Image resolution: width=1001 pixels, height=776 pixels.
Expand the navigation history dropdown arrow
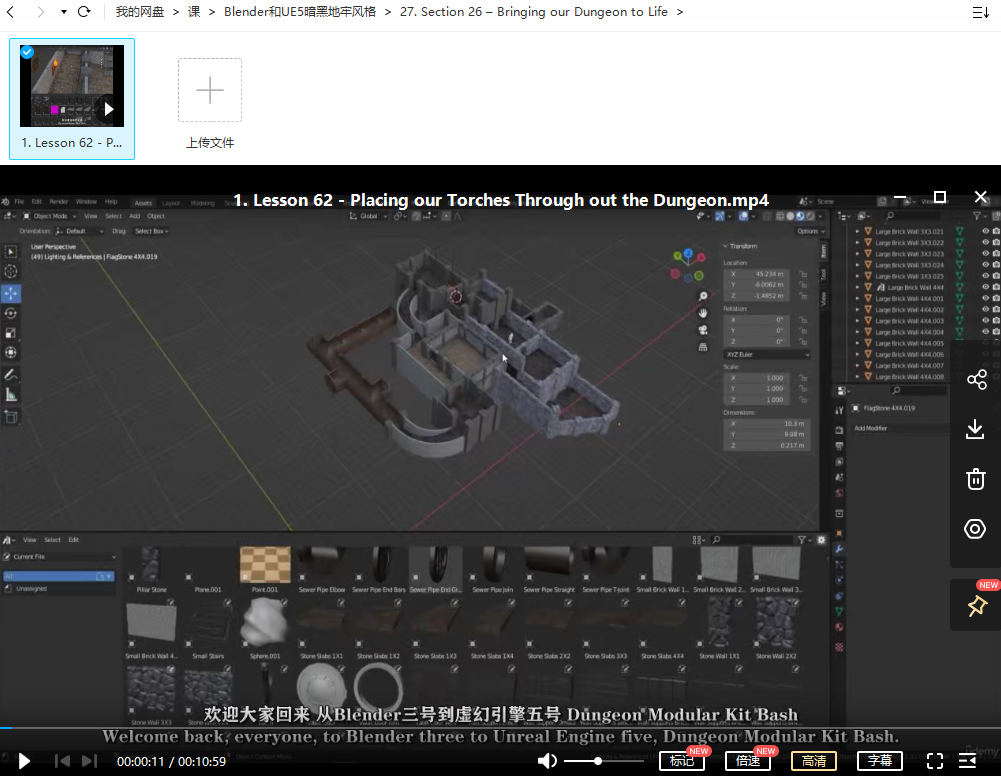63,12
